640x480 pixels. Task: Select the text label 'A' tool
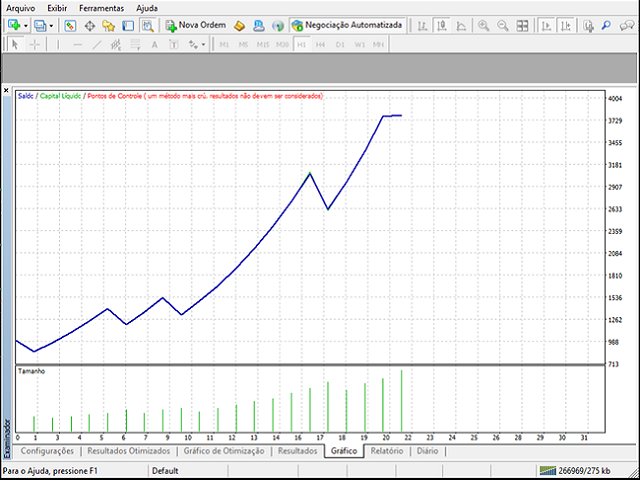tap(154, 44)
